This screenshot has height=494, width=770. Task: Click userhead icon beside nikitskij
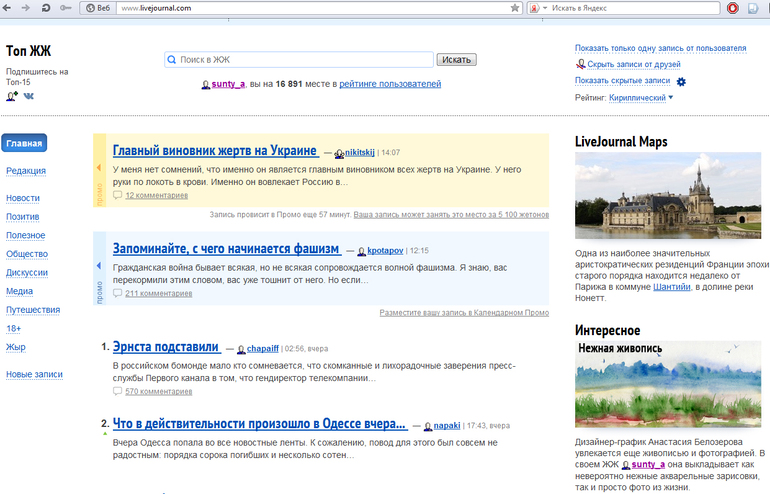click(x=339, y=154)
